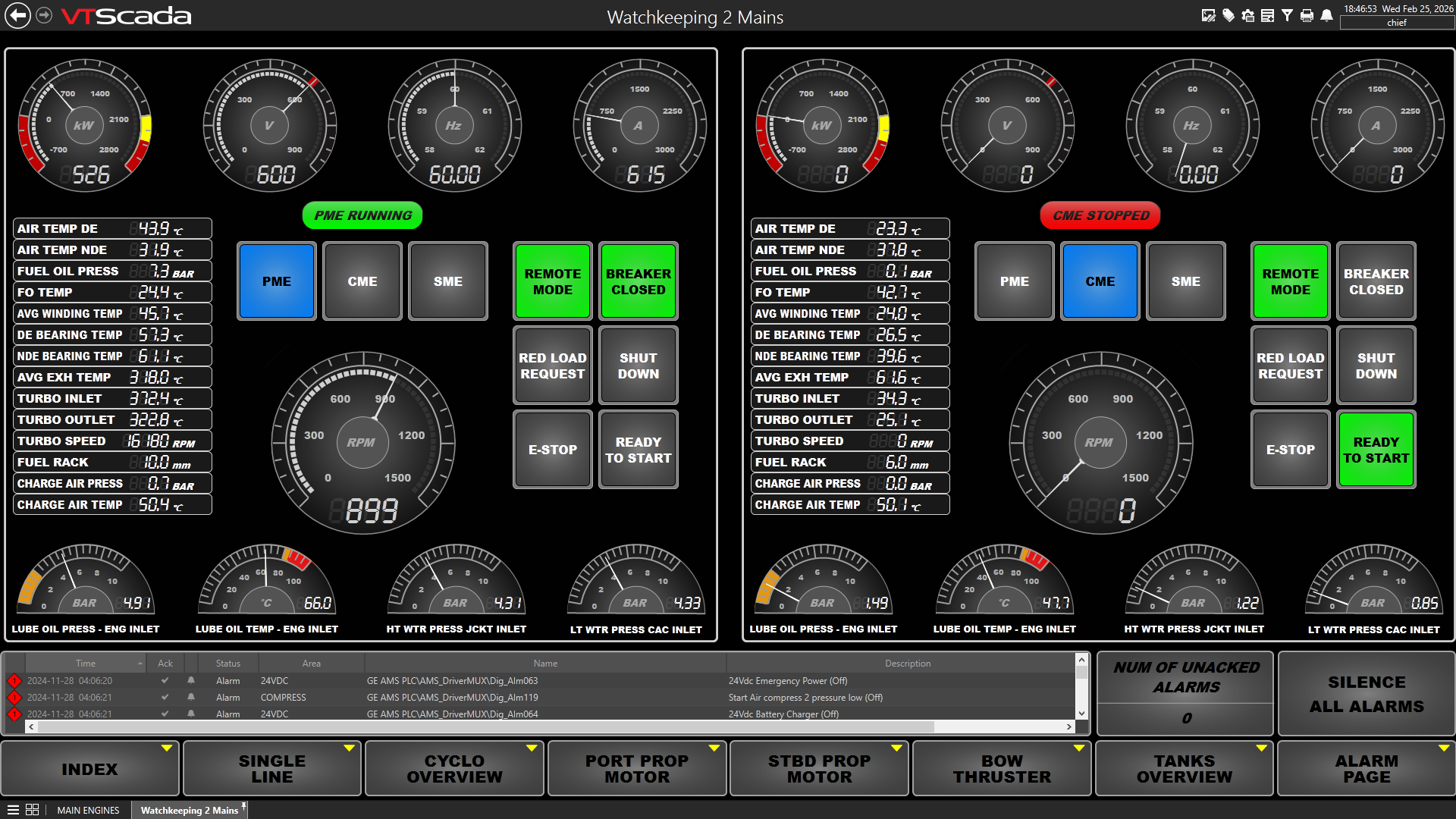Click the add page note icon
Viewport: 1456px width, 819px height.
[1268, 15]
